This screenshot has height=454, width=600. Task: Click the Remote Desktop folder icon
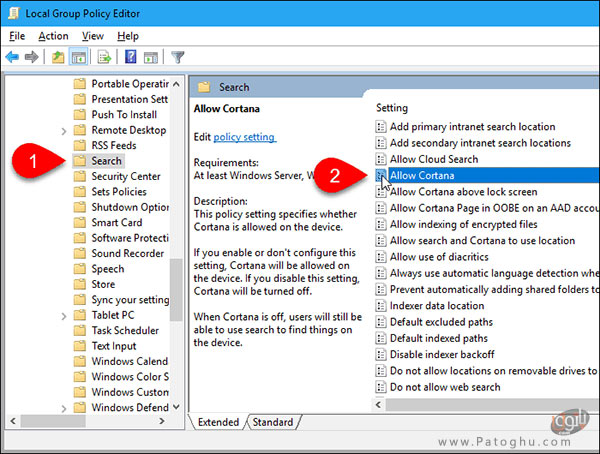coord(80,130)
